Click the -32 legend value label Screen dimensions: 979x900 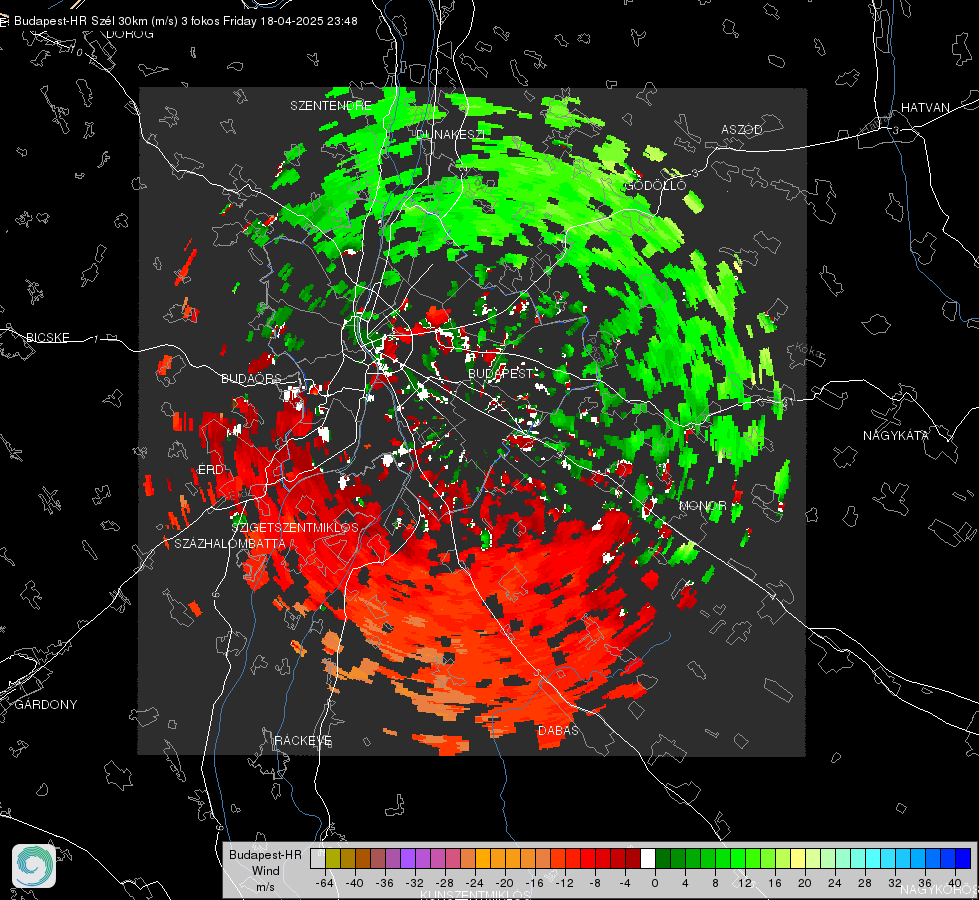pyautogui.click(x=415, y=883)
